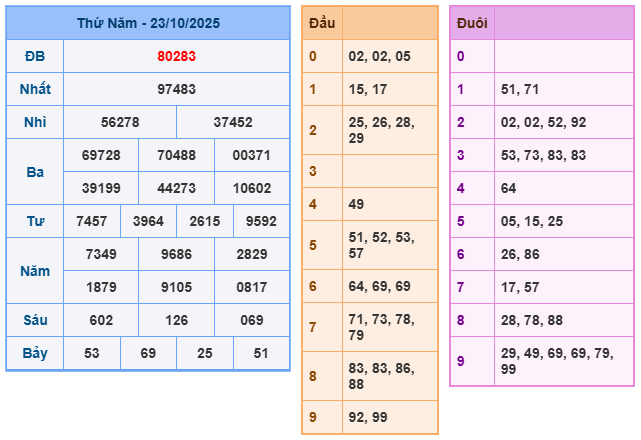
Task: Click Năm prize number 0817
Action: [x=252, y=287]
